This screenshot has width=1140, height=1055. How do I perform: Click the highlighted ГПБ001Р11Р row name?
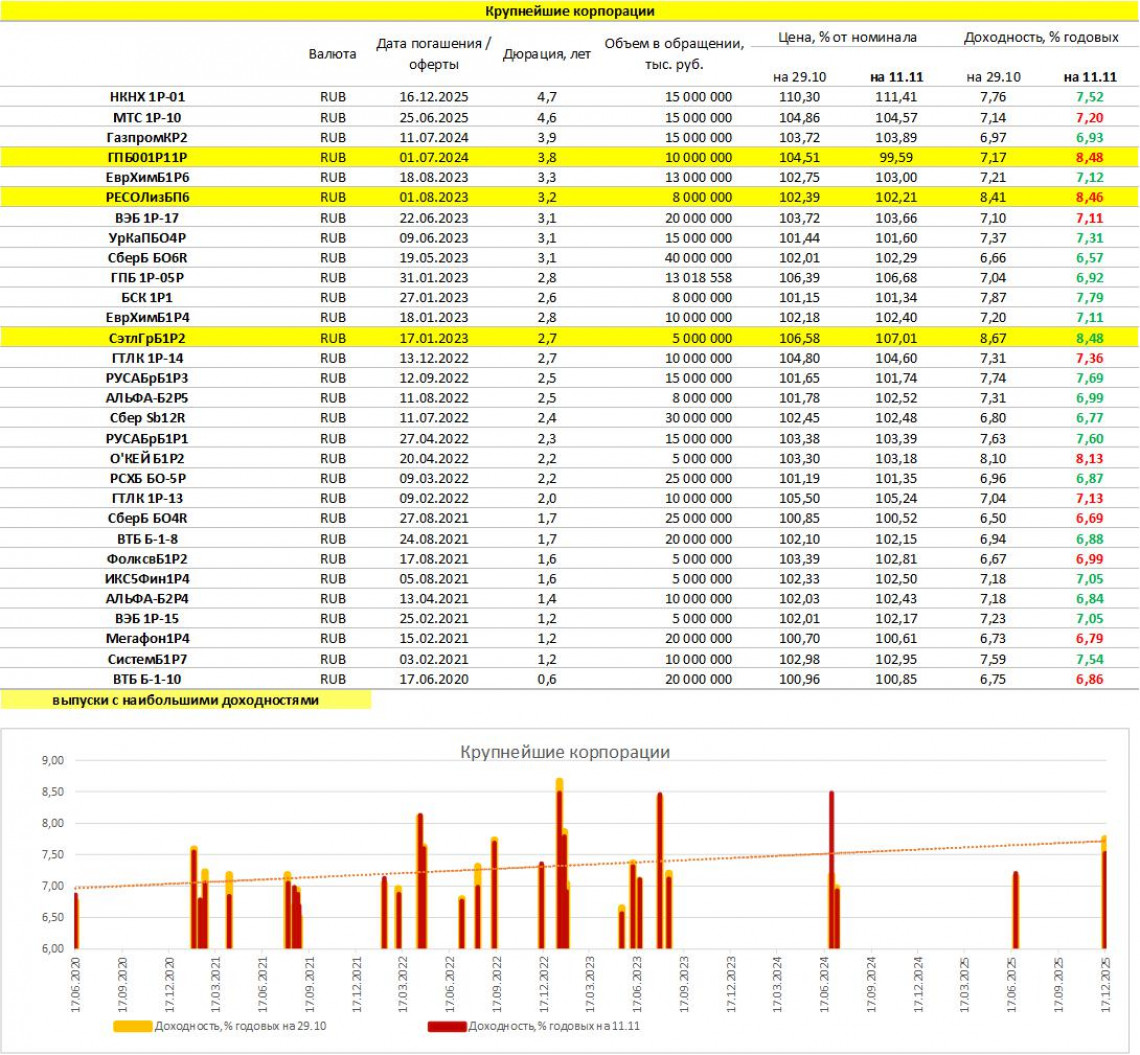(147, 157)
